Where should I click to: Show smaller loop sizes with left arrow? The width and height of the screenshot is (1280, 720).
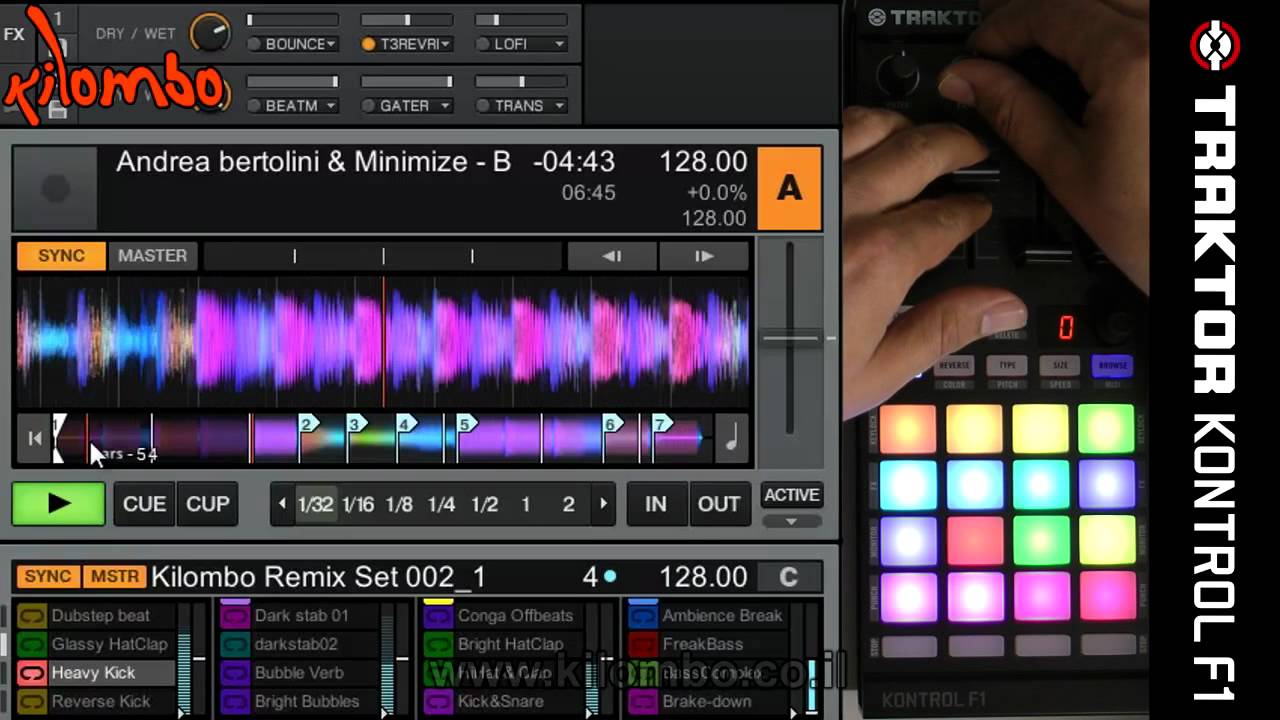click(x=283, y=504)
